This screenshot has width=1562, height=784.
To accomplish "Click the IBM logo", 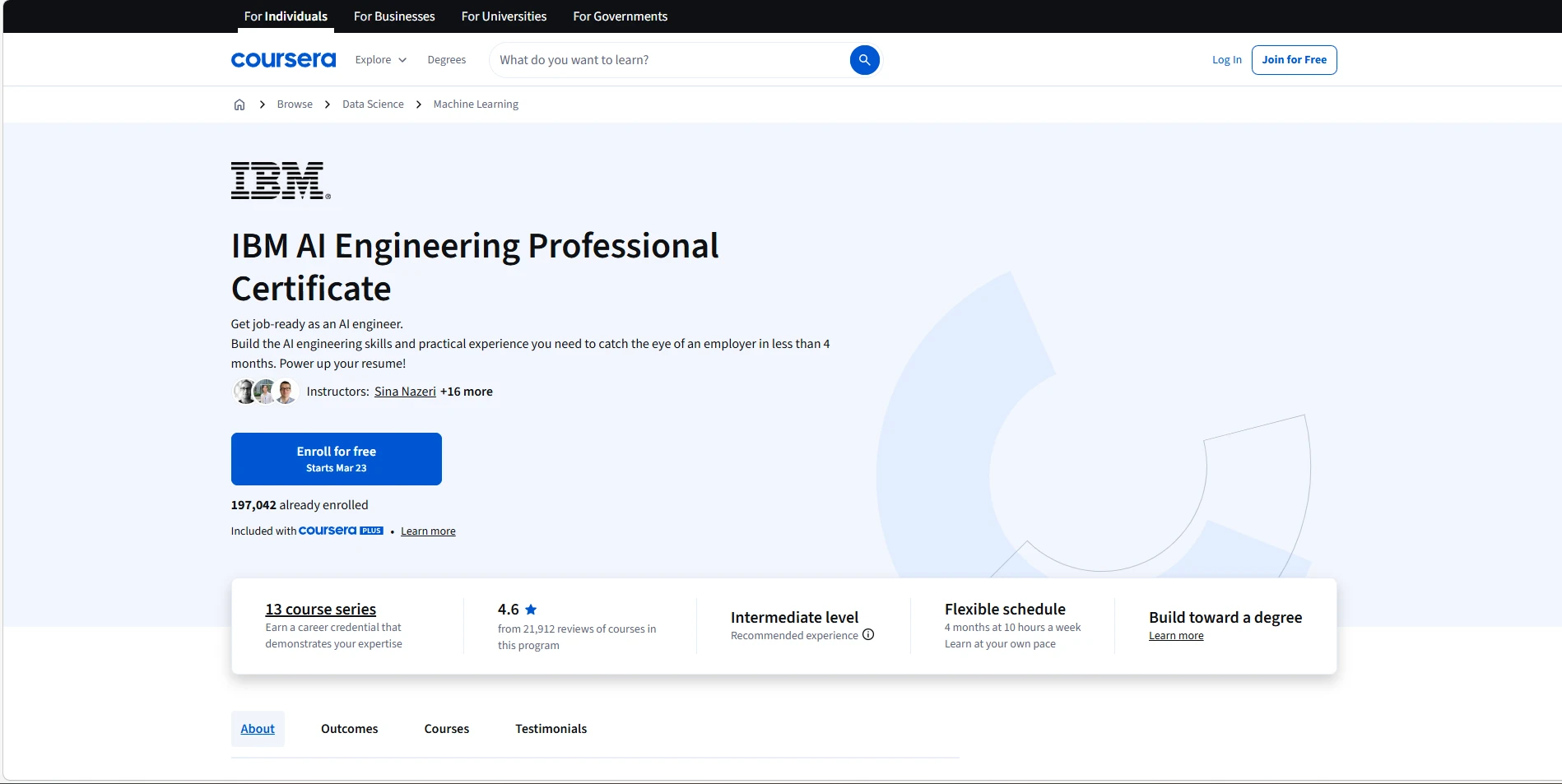I will pos(280,180).
